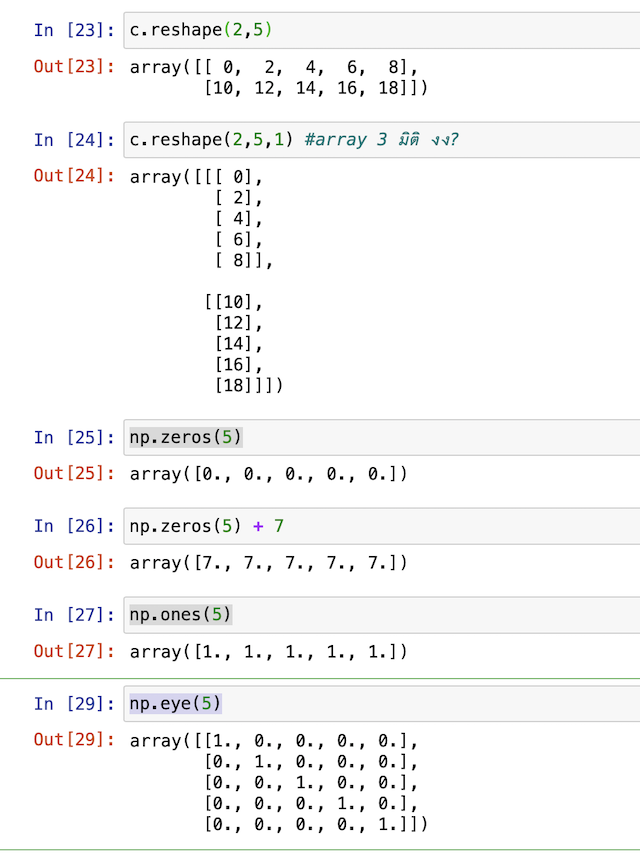Click the first identity matrix row in Out[29]

[274, 741]
